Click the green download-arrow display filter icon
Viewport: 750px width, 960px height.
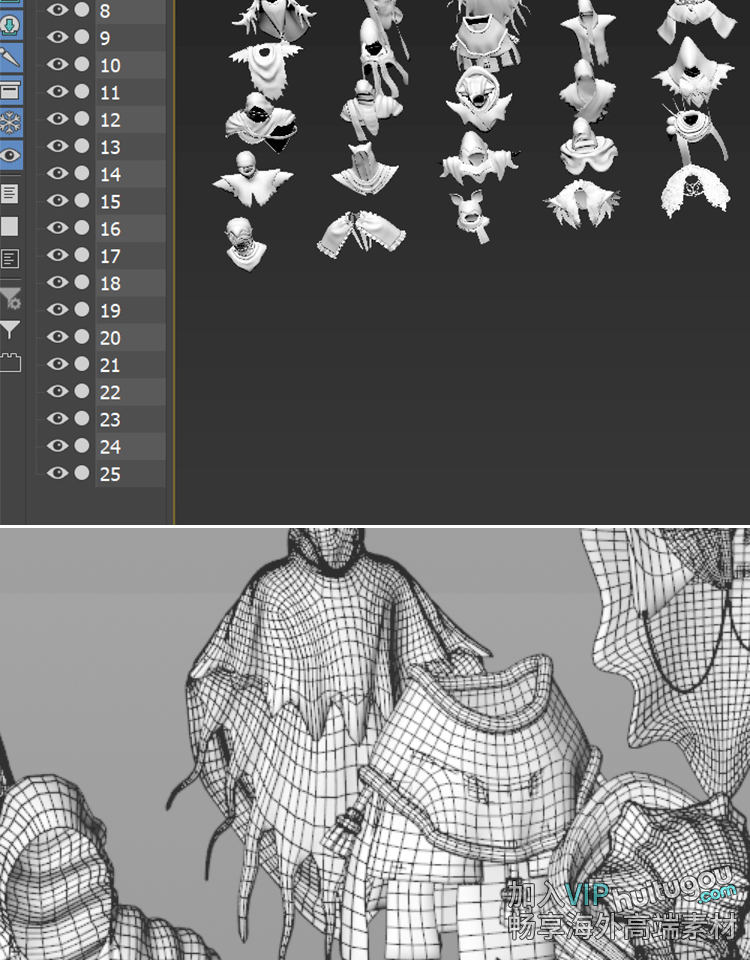point(10,26)
